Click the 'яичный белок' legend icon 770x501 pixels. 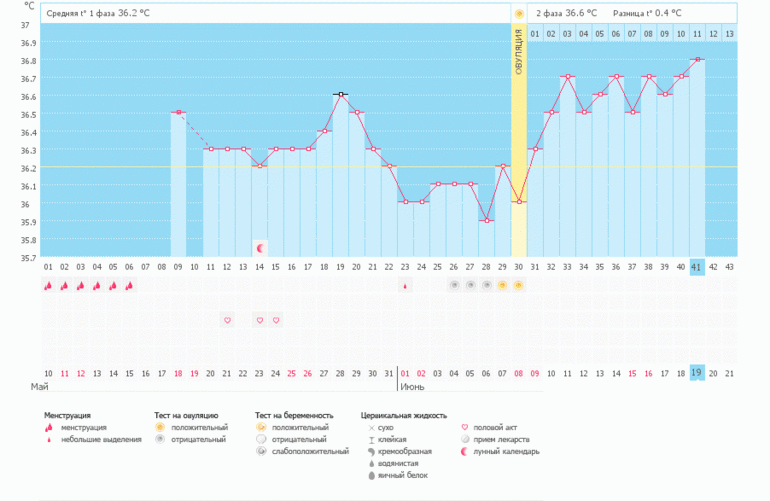pyautogui.click(x=370, y=474)
